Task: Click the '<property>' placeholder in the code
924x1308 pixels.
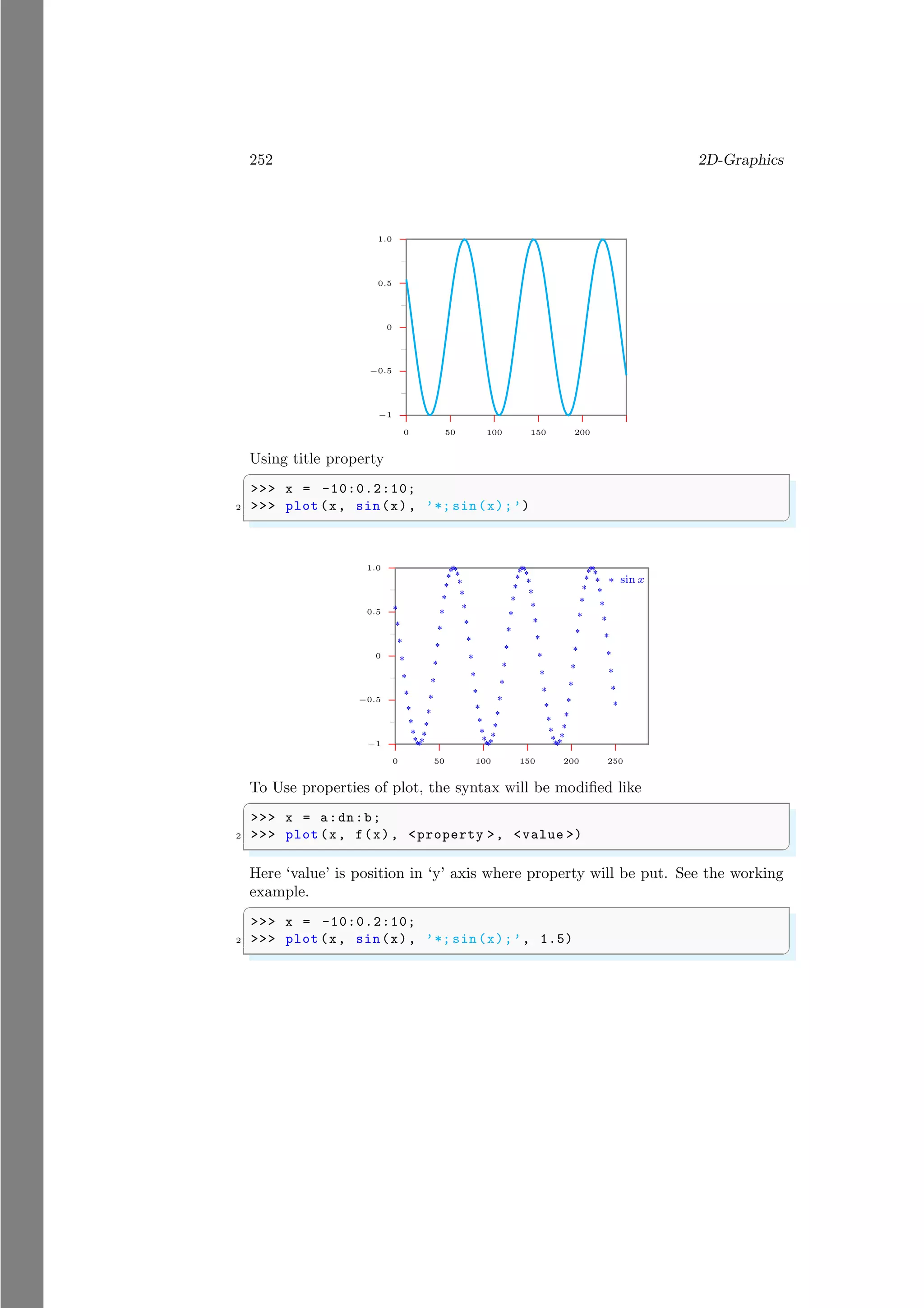Action: (451, 835)
